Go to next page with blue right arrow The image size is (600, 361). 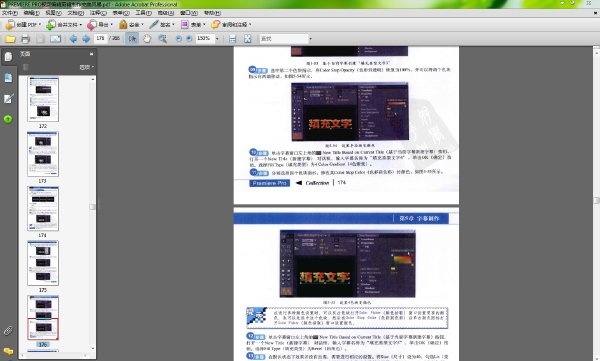pyautogui.click(x=86, y=39)
